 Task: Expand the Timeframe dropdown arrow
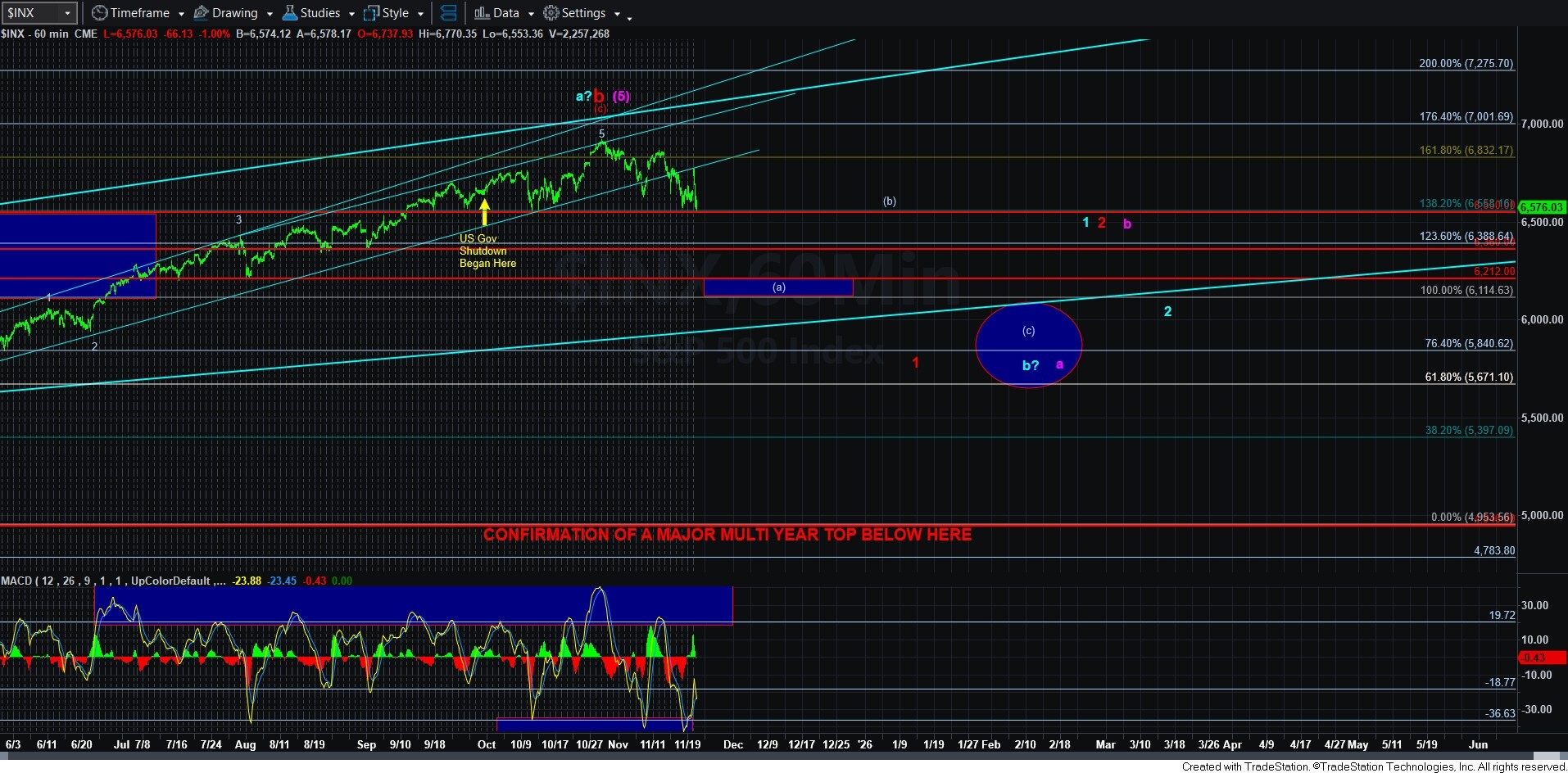click(181, 14)
